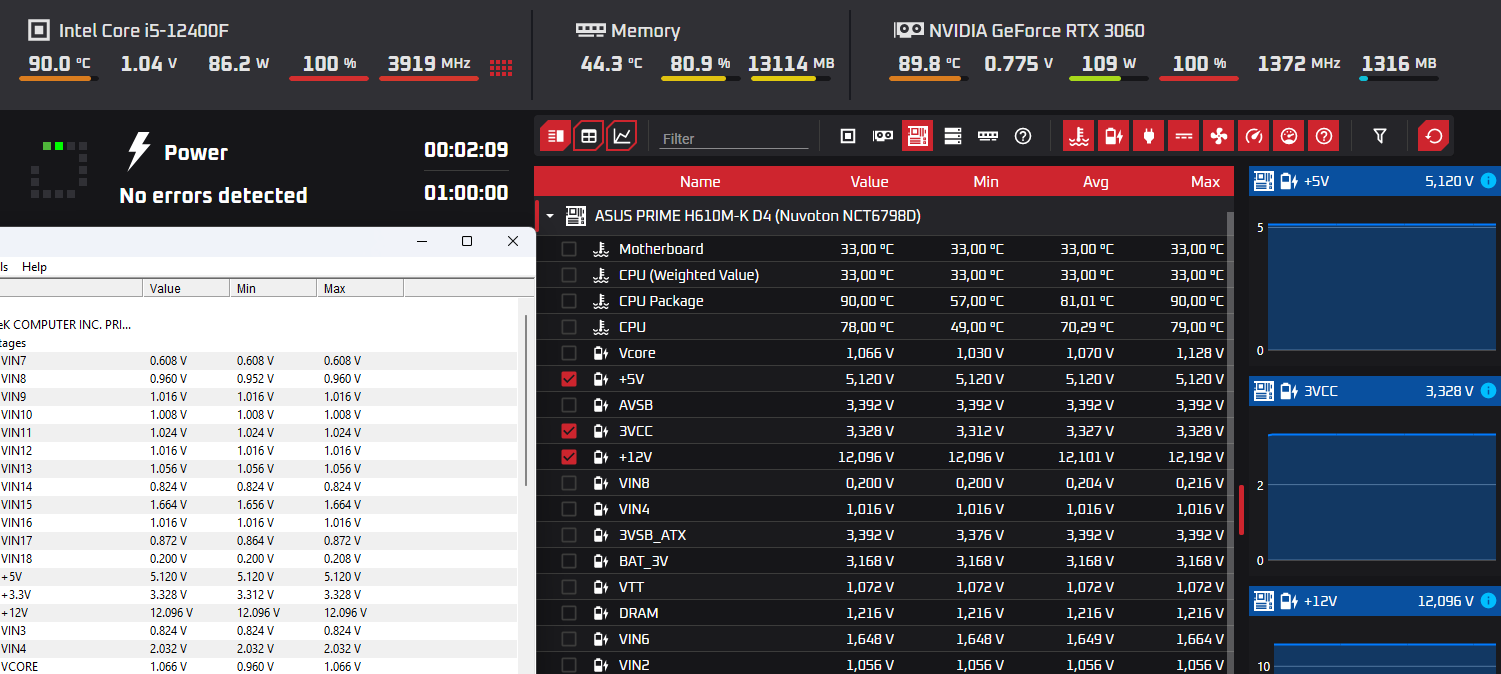Image resolution: width=1501 pixels, height=674 pixels.
Task: Click the CPU Package value 90,00 °C
Action: (x=869, y=301)
